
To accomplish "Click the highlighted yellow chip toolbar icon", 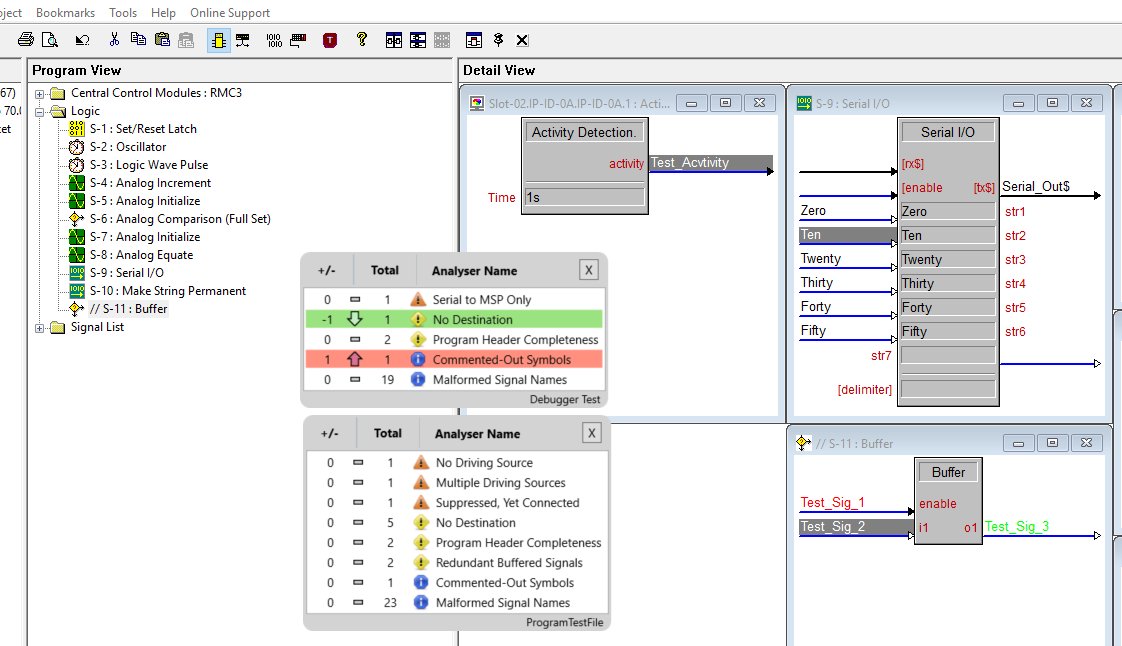I will pos(219,40).
